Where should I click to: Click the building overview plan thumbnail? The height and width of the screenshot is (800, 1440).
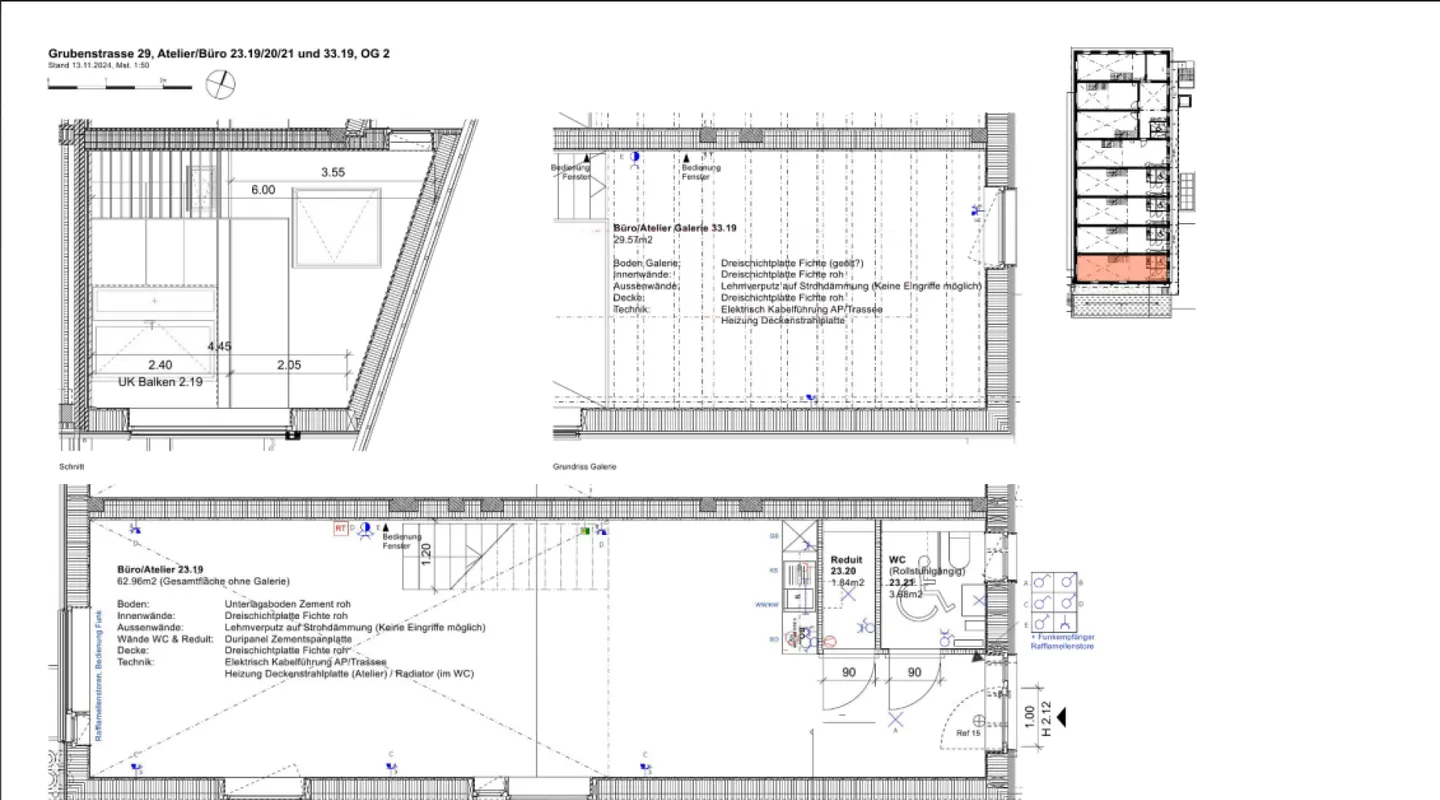click(x=1133, y=182)
